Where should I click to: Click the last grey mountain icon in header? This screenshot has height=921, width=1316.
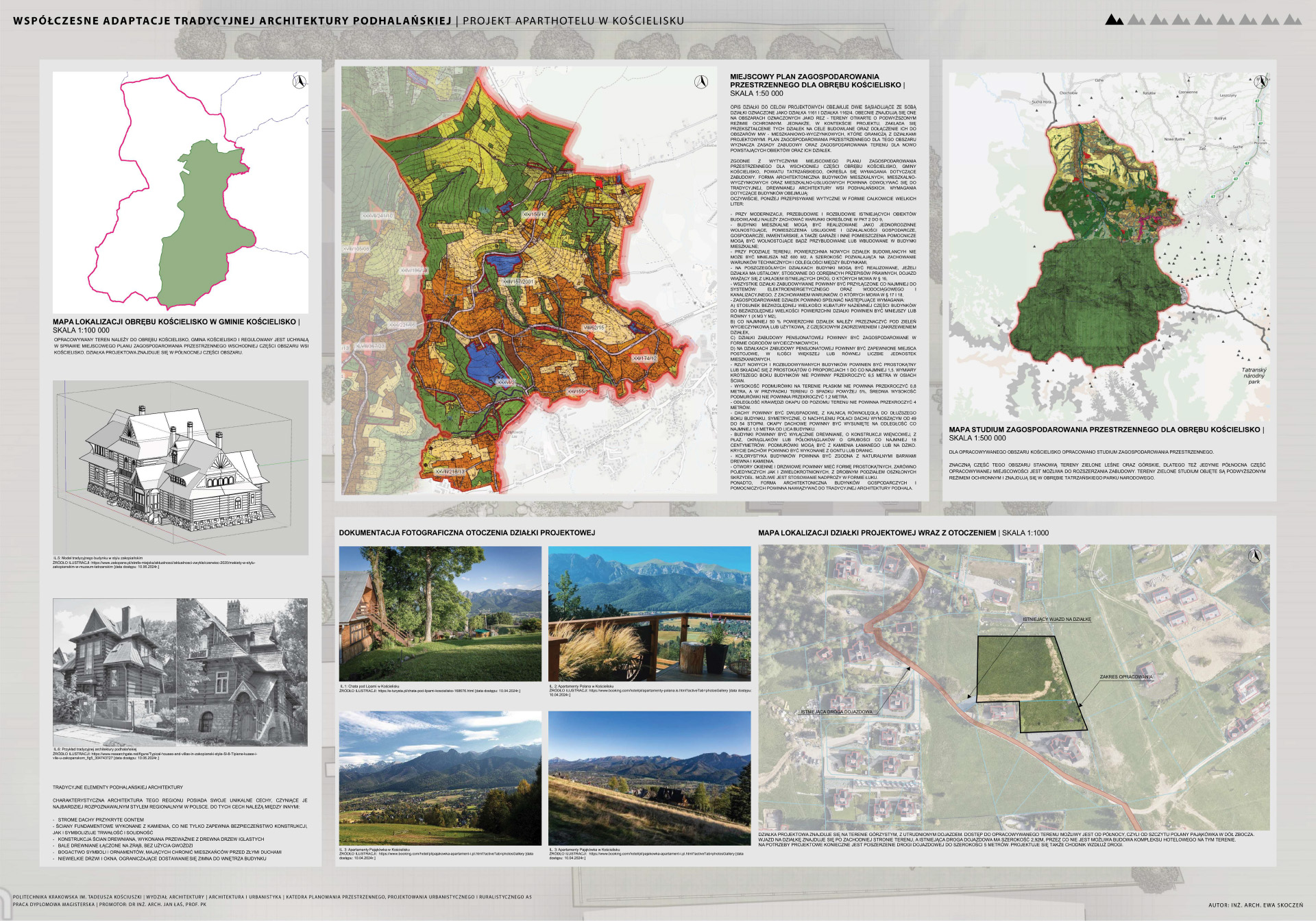click(1292, 20)
